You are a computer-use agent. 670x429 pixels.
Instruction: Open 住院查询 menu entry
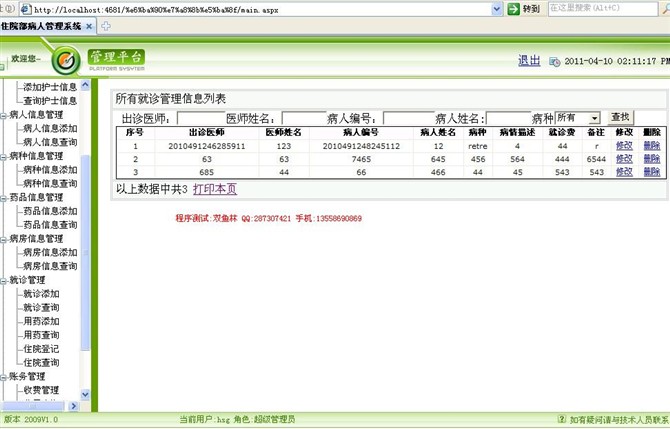tap(41, 362)
